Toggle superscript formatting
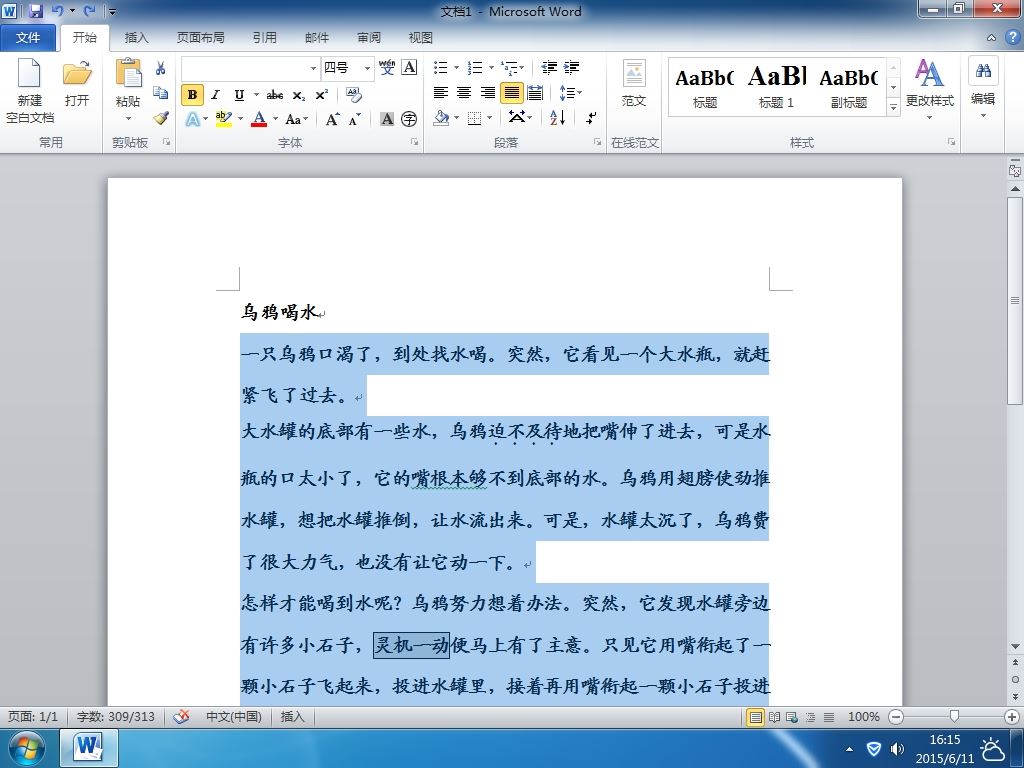Image resolution: width=1024 pixels, height=768 pixels. pos(321,95)
